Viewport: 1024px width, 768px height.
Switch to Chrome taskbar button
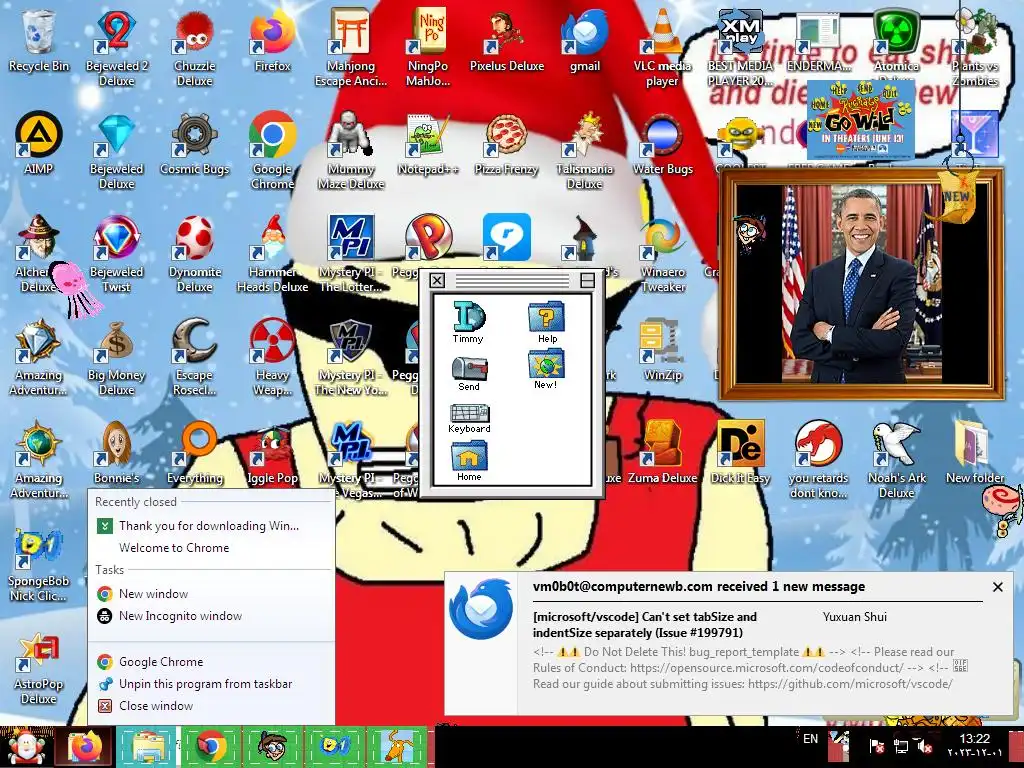click(x=210, y=747)
